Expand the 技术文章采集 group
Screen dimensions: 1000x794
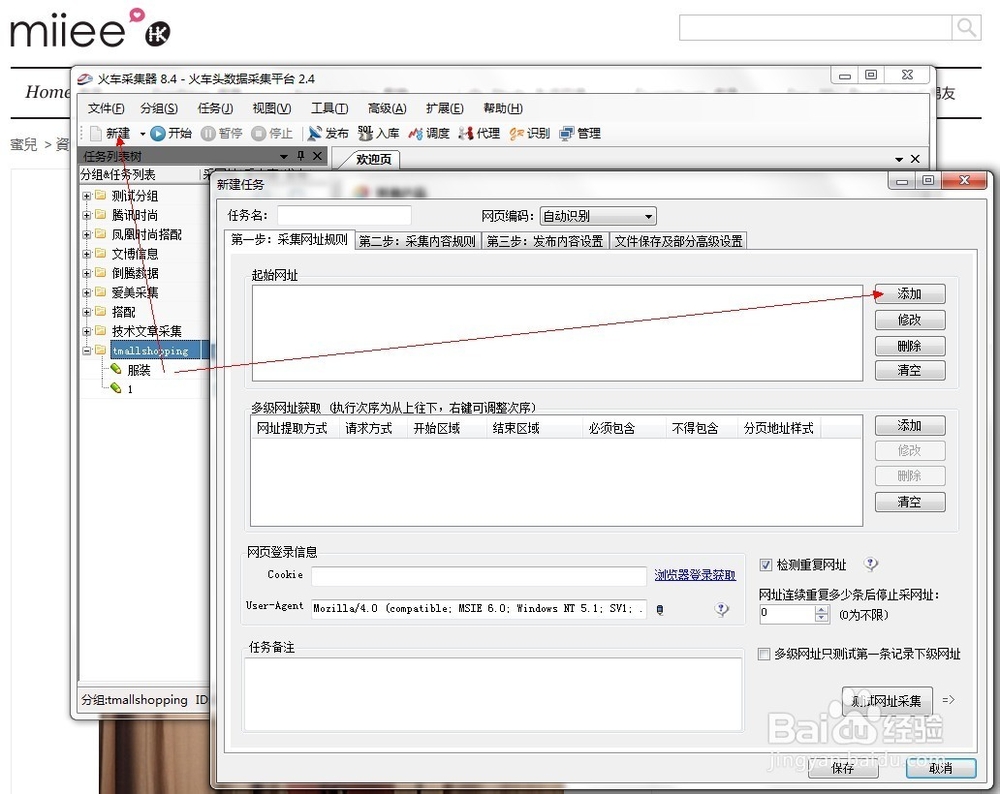[x=86, y=331]
